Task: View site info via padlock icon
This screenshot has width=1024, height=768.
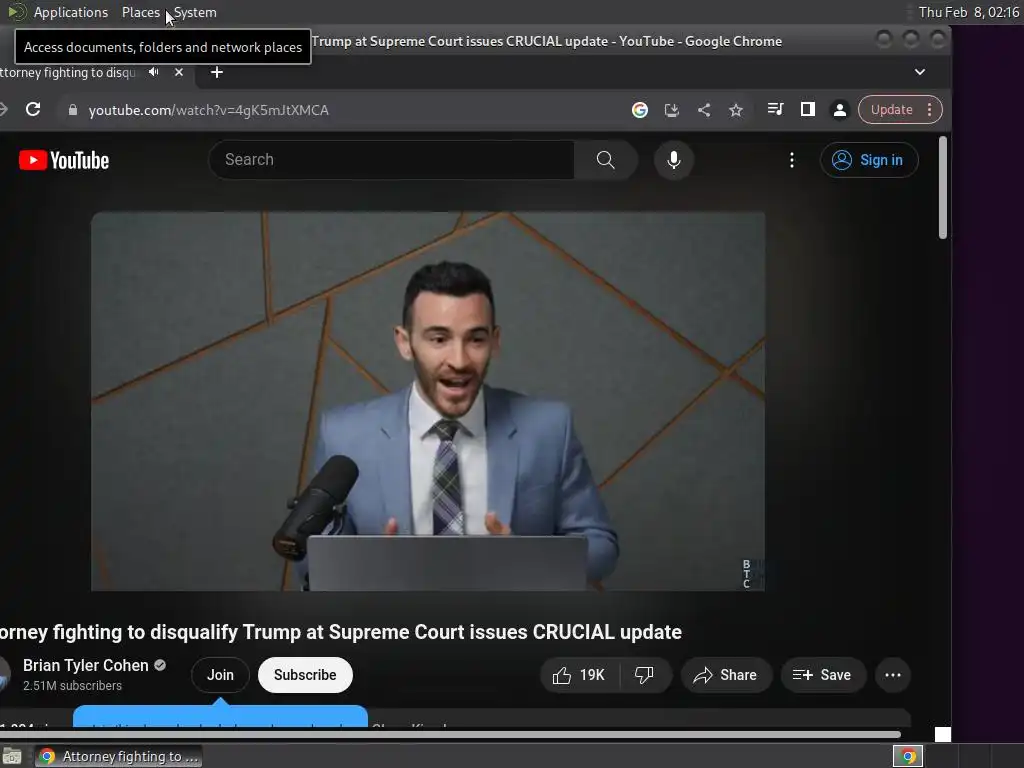Action: click(73, 110)
